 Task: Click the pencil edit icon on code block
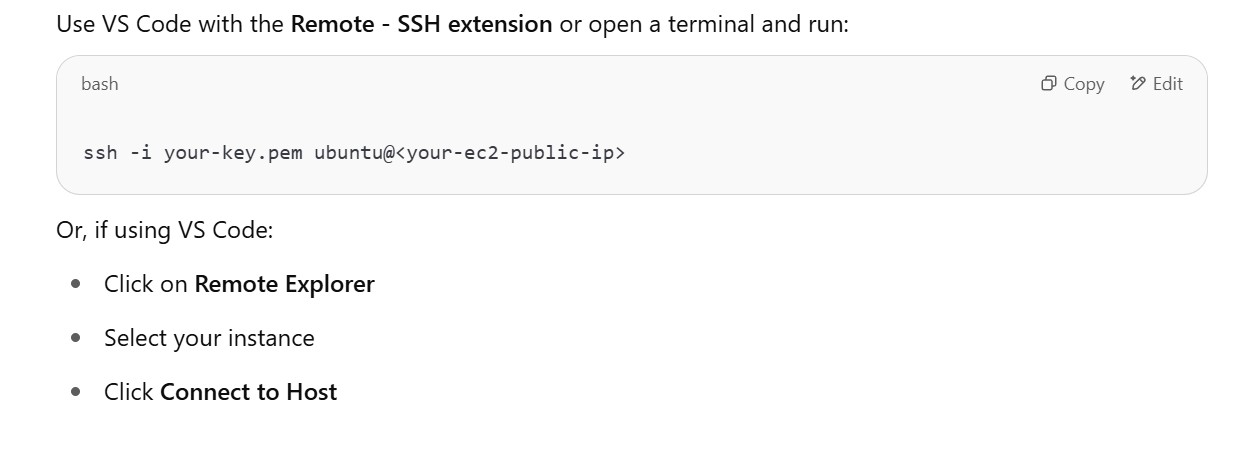point(1138,84)
